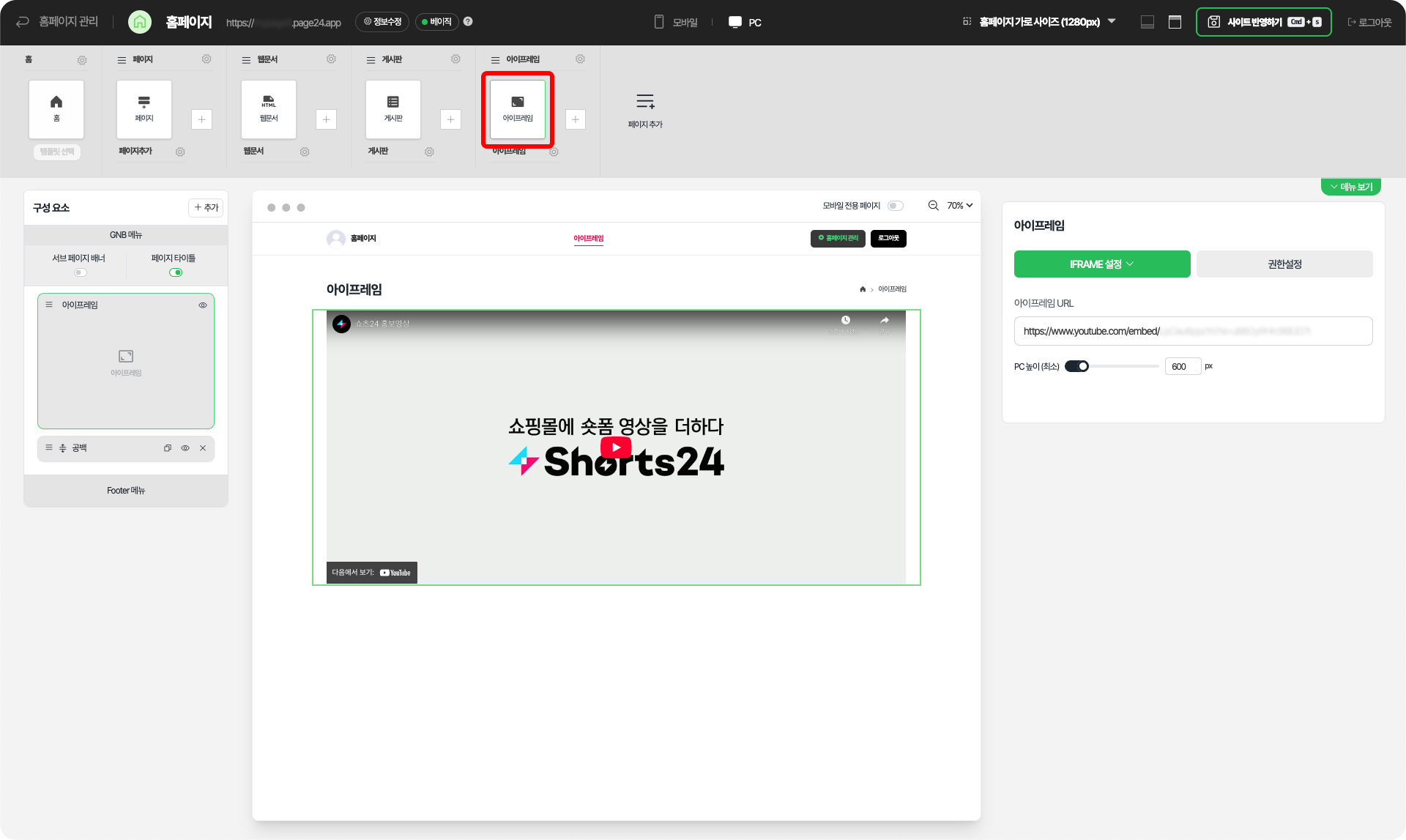The height and width of the screenshot is (840, 1406).
Task: Expand the IFRAME 설정 dropdown
Action: click(x=1101, y=264)
